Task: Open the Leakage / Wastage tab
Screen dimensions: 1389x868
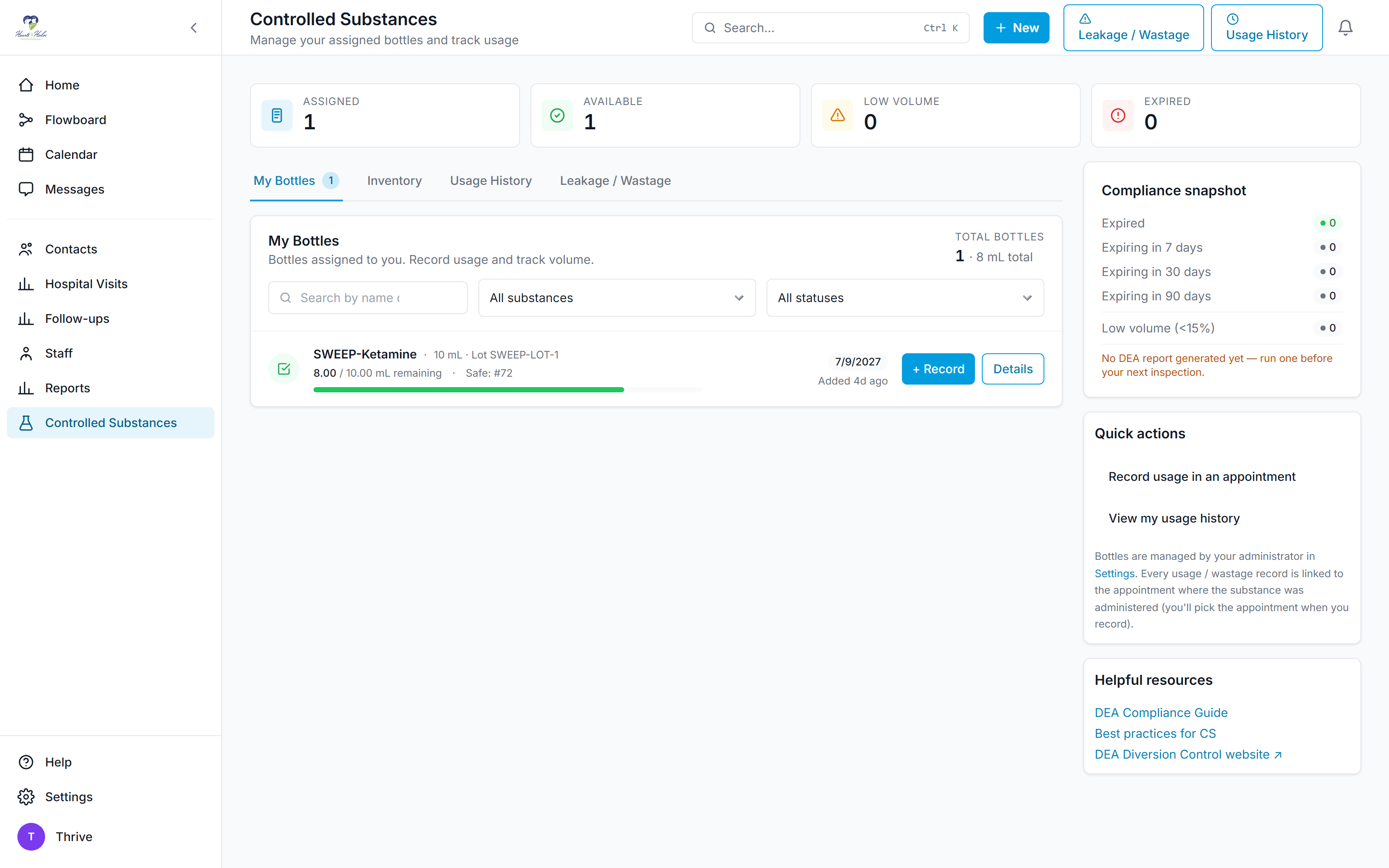Action: [616, 180]
